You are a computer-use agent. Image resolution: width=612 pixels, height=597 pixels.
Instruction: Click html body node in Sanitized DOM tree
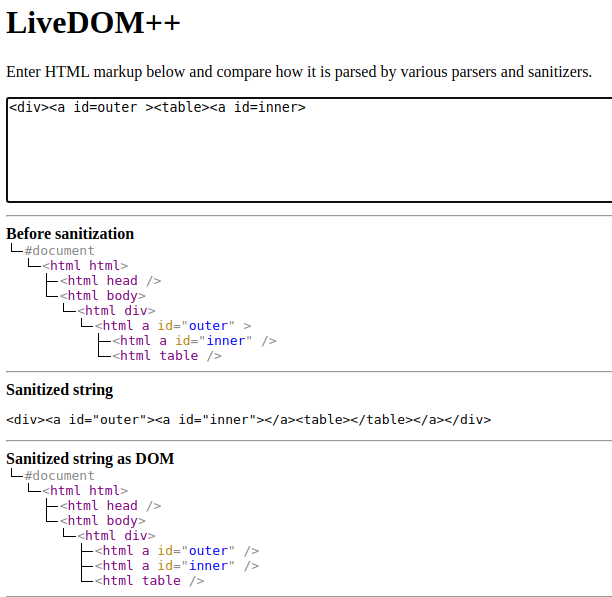(x=103, y=521)
